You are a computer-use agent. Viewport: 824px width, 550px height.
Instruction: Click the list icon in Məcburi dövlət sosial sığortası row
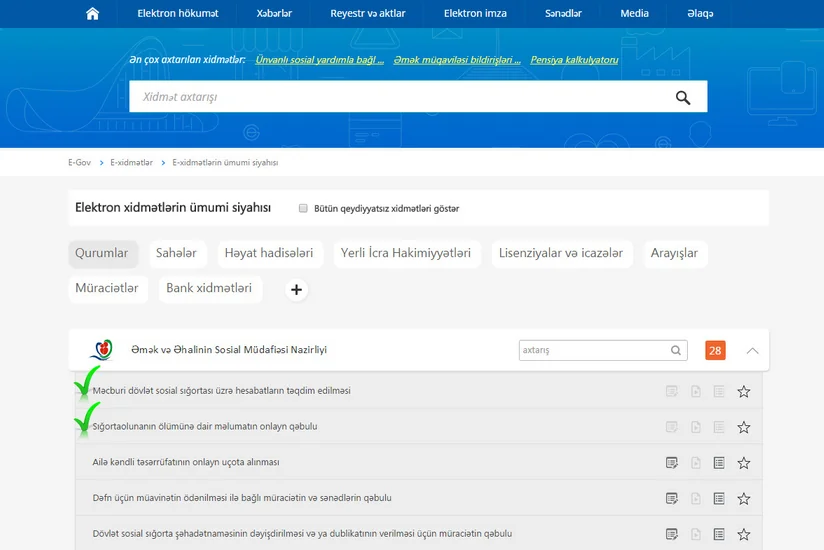click(x=719, y=391)
